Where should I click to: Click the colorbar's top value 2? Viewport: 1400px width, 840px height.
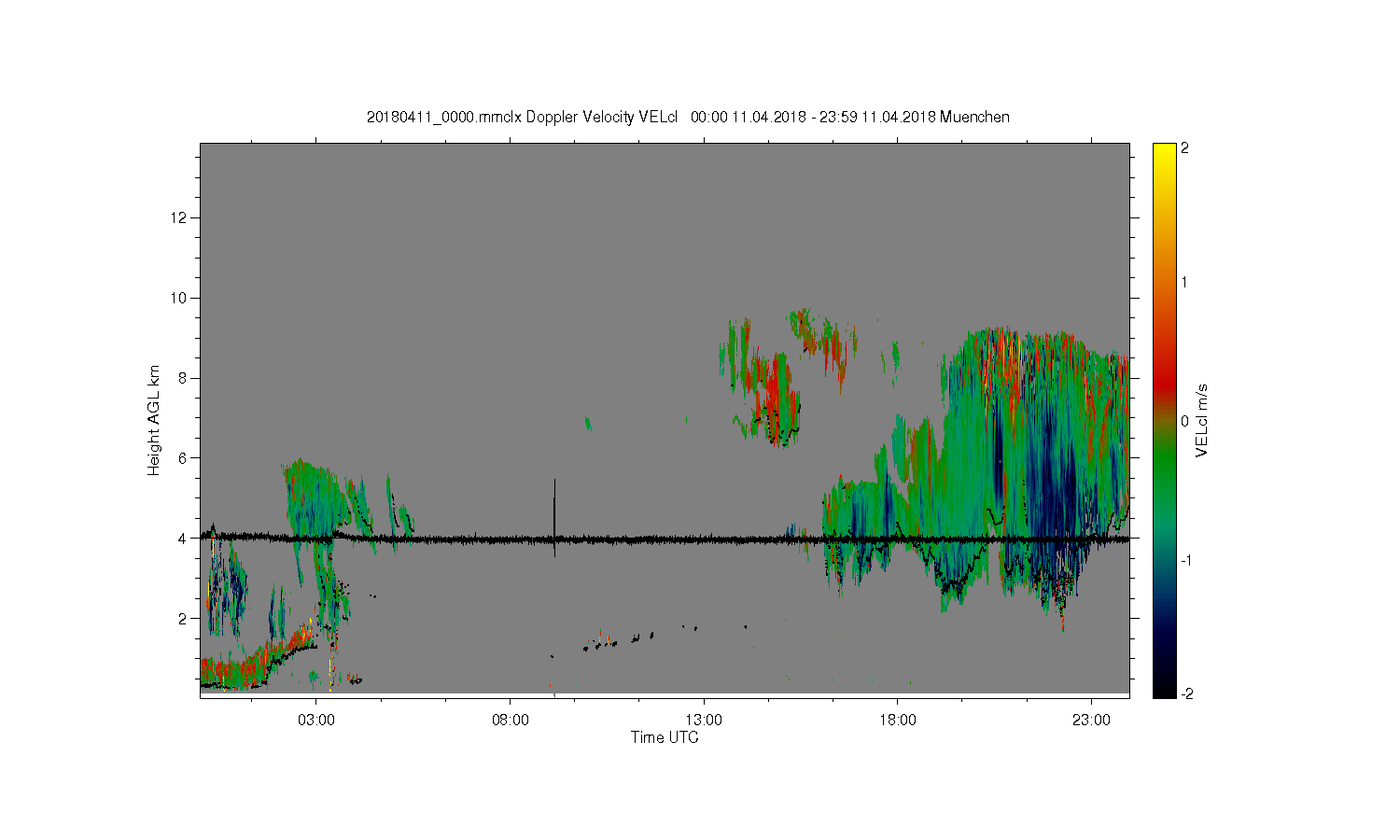coord(1185,148)
